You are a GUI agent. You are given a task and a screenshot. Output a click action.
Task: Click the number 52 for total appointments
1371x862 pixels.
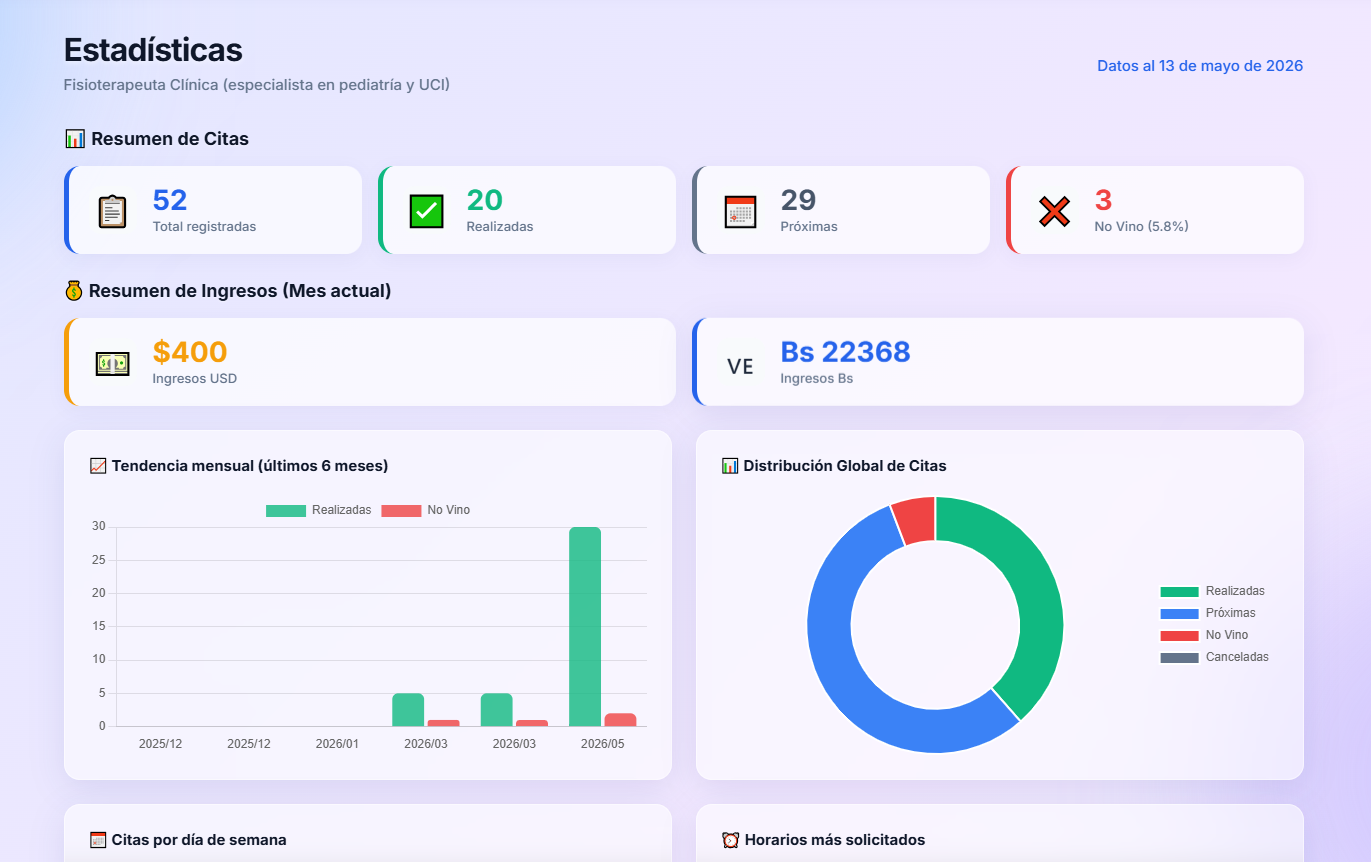[170, 200]
